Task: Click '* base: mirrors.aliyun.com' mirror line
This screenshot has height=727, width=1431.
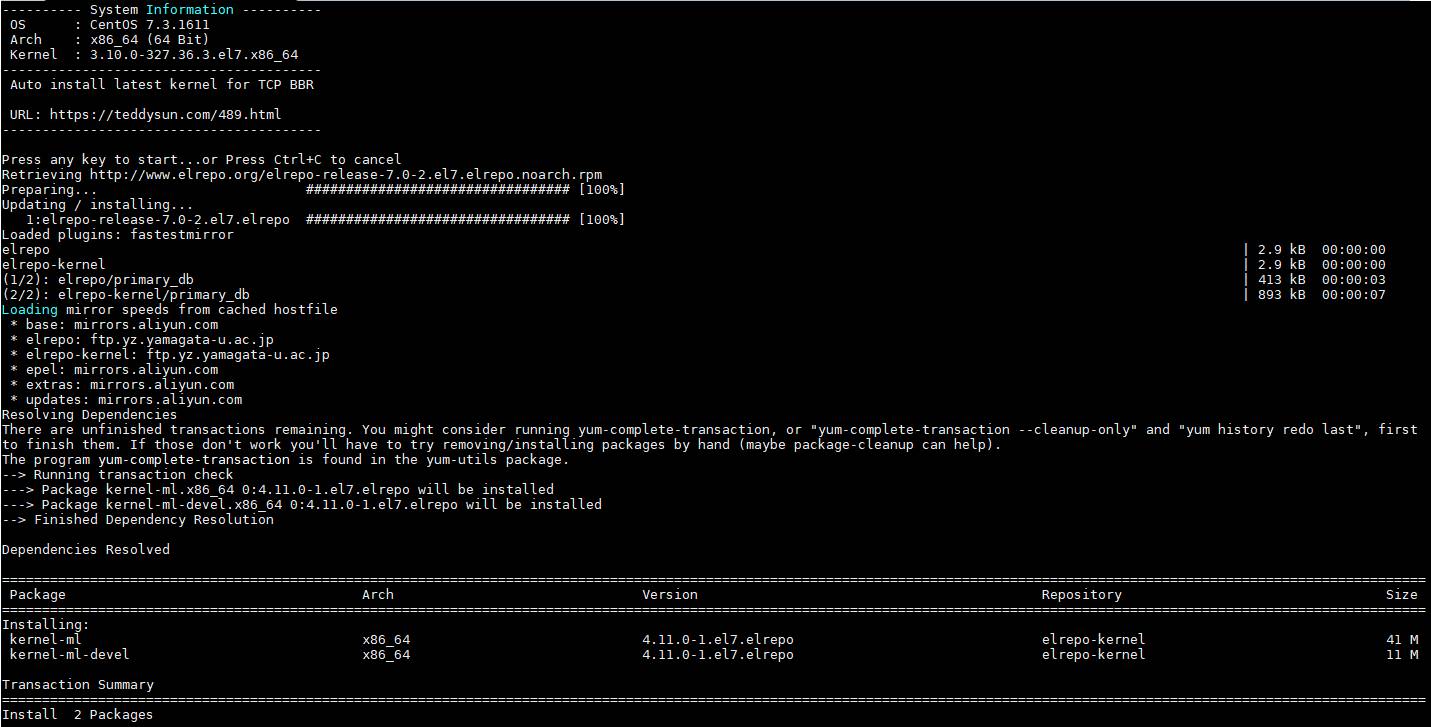Action: tap(114, 325)
